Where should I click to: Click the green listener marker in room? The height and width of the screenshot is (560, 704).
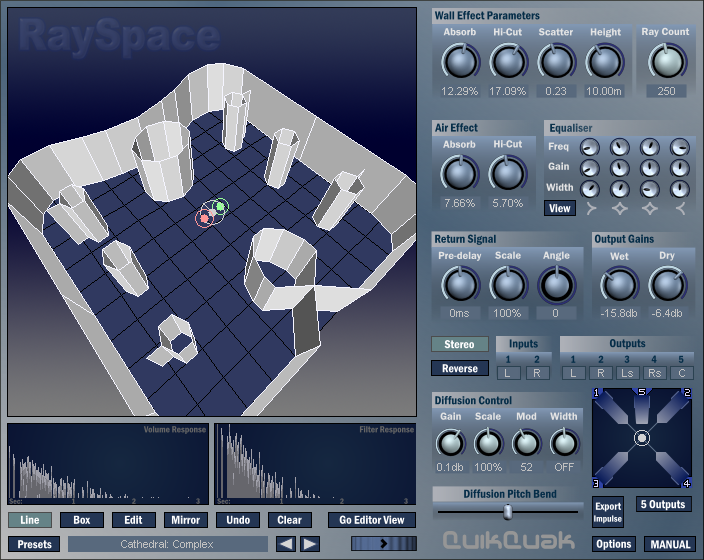click(x=220, y=207)
